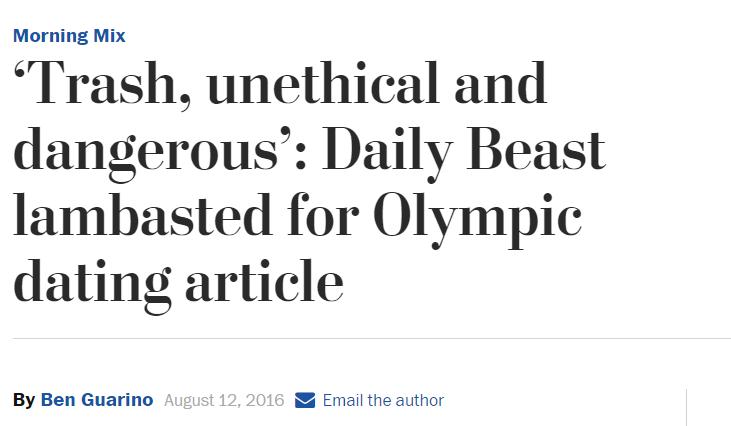The height and width of the screenshot is (426, 731).
Task: Click the "By" label before the author name
Action: [24, 400]
